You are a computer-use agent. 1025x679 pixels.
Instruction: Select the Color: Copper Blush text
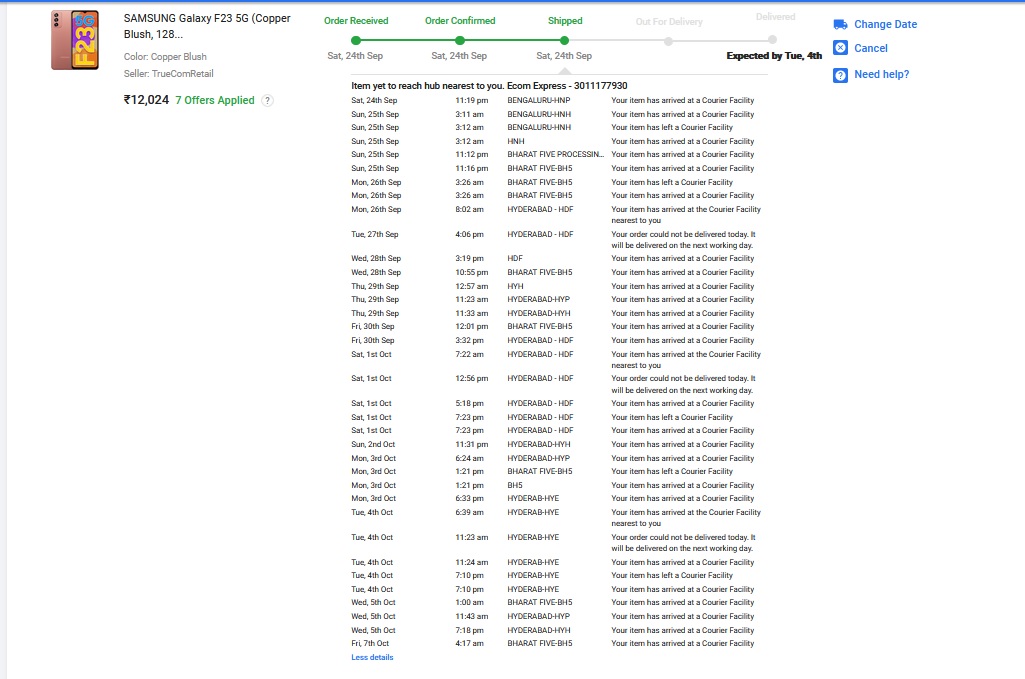(165, 57)
